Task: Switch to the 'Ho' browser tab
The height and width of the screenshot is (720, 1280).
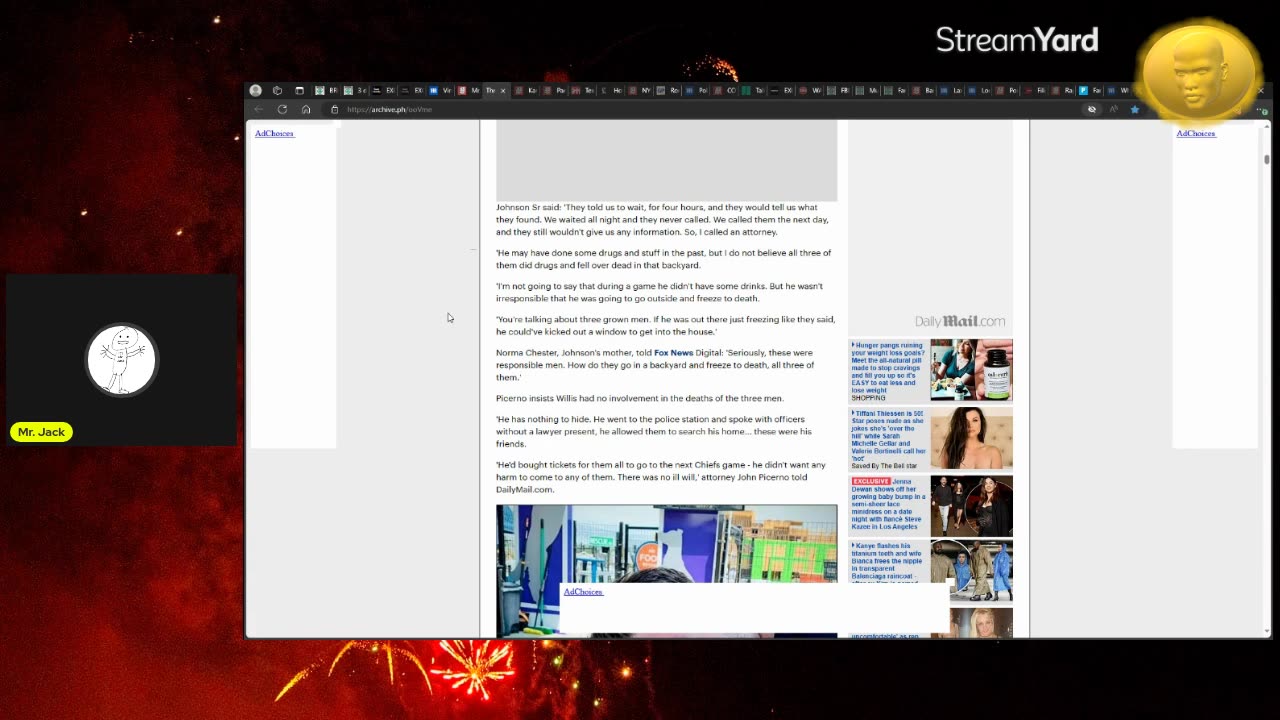Action: pos(610,90)
